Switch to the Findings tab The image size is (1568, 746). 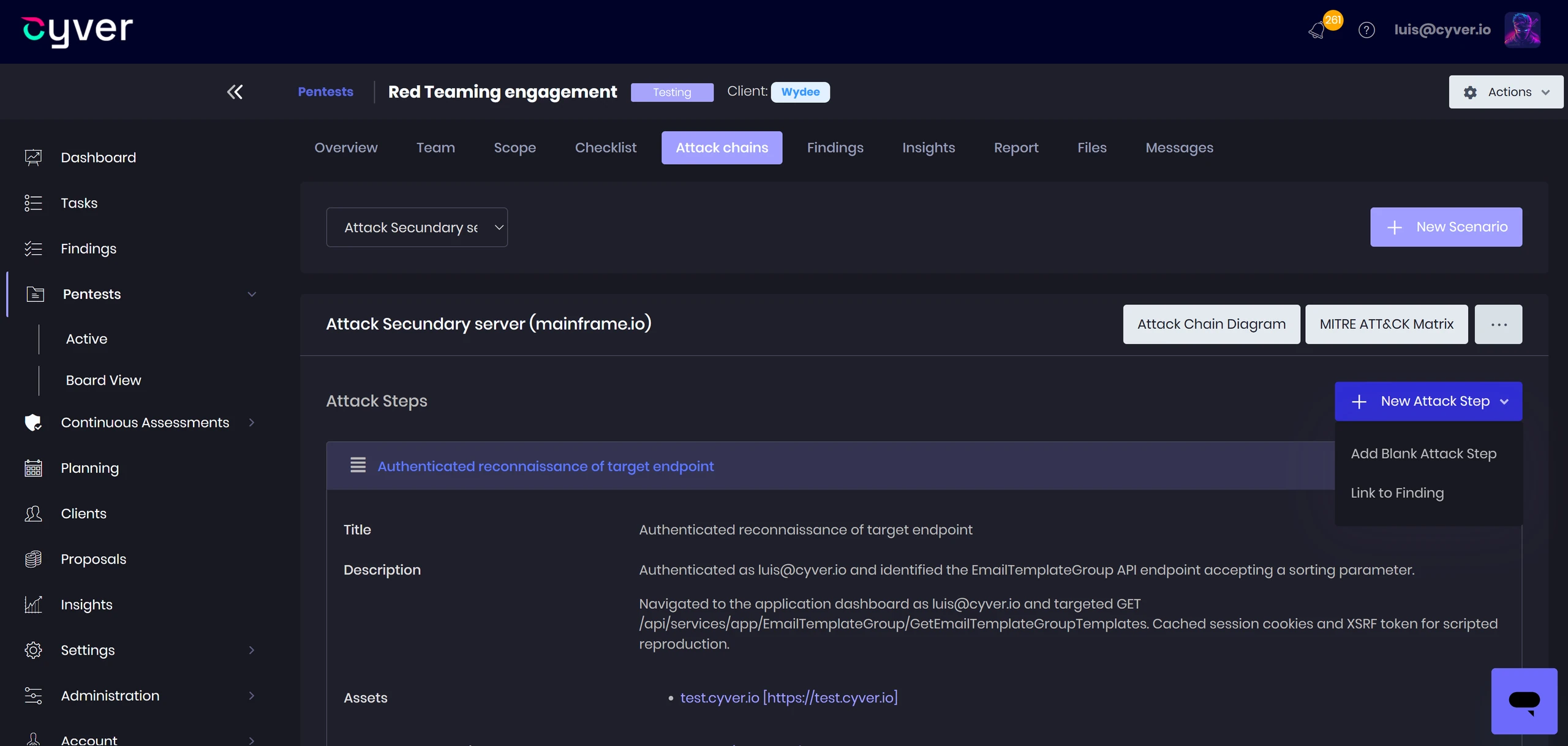(x=835, y=148)
